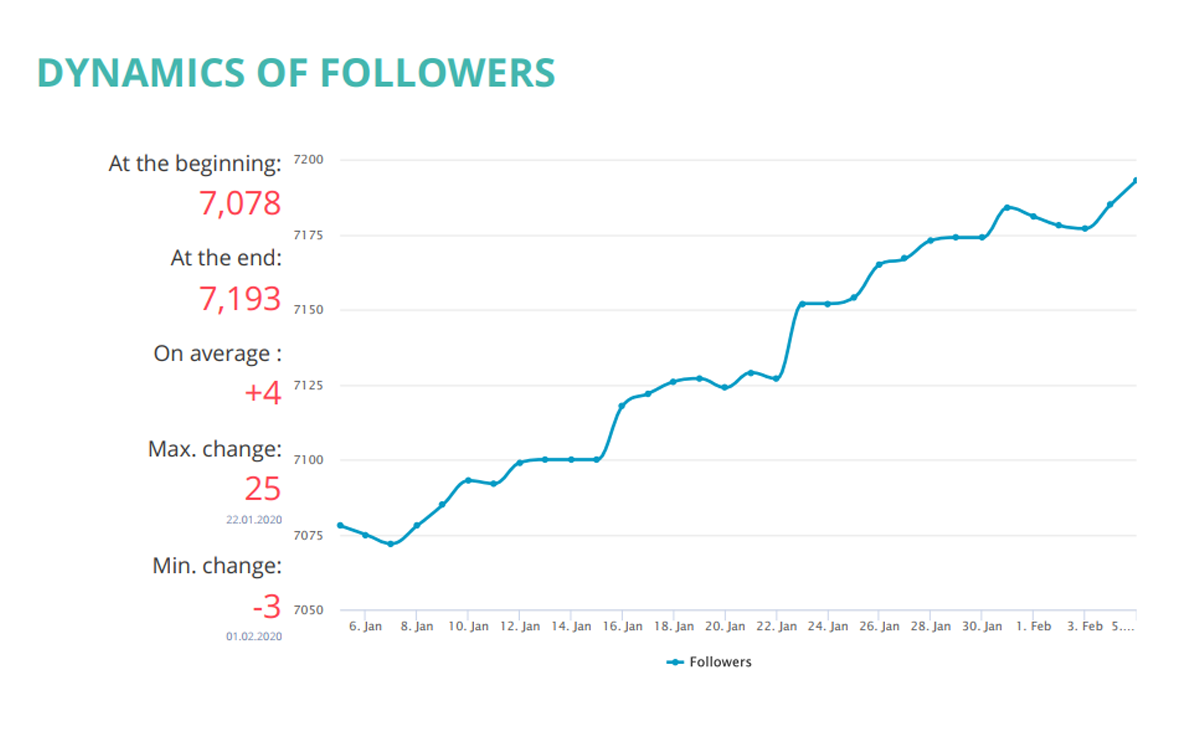Click the 7150 y-axis label

(x=309, y=310)
